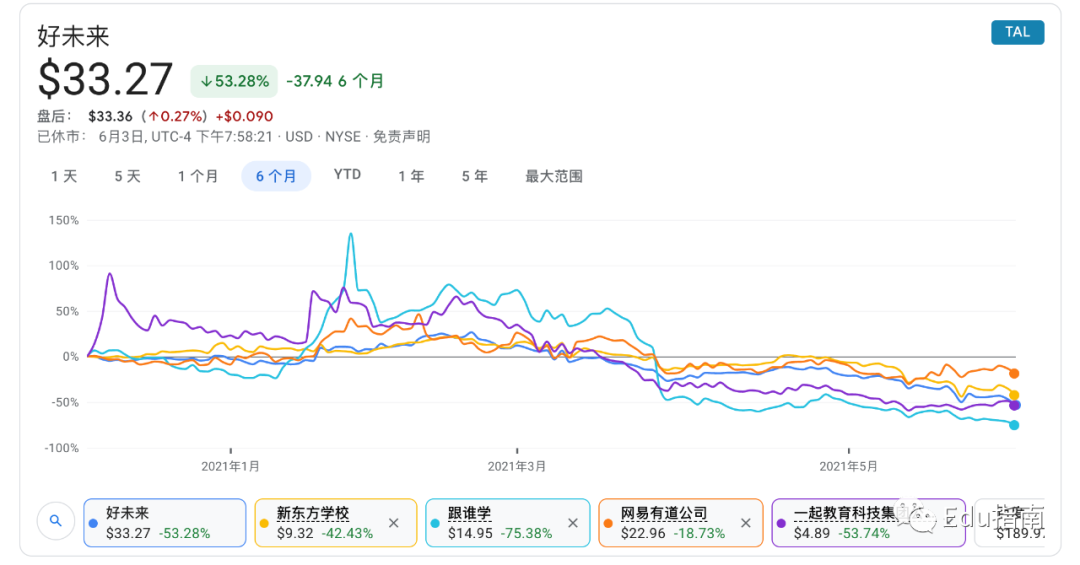The width and height of the screenshot is (1080, 565).
Task: Click the ↓53.28% change badge
Action: tap(234, 81)
